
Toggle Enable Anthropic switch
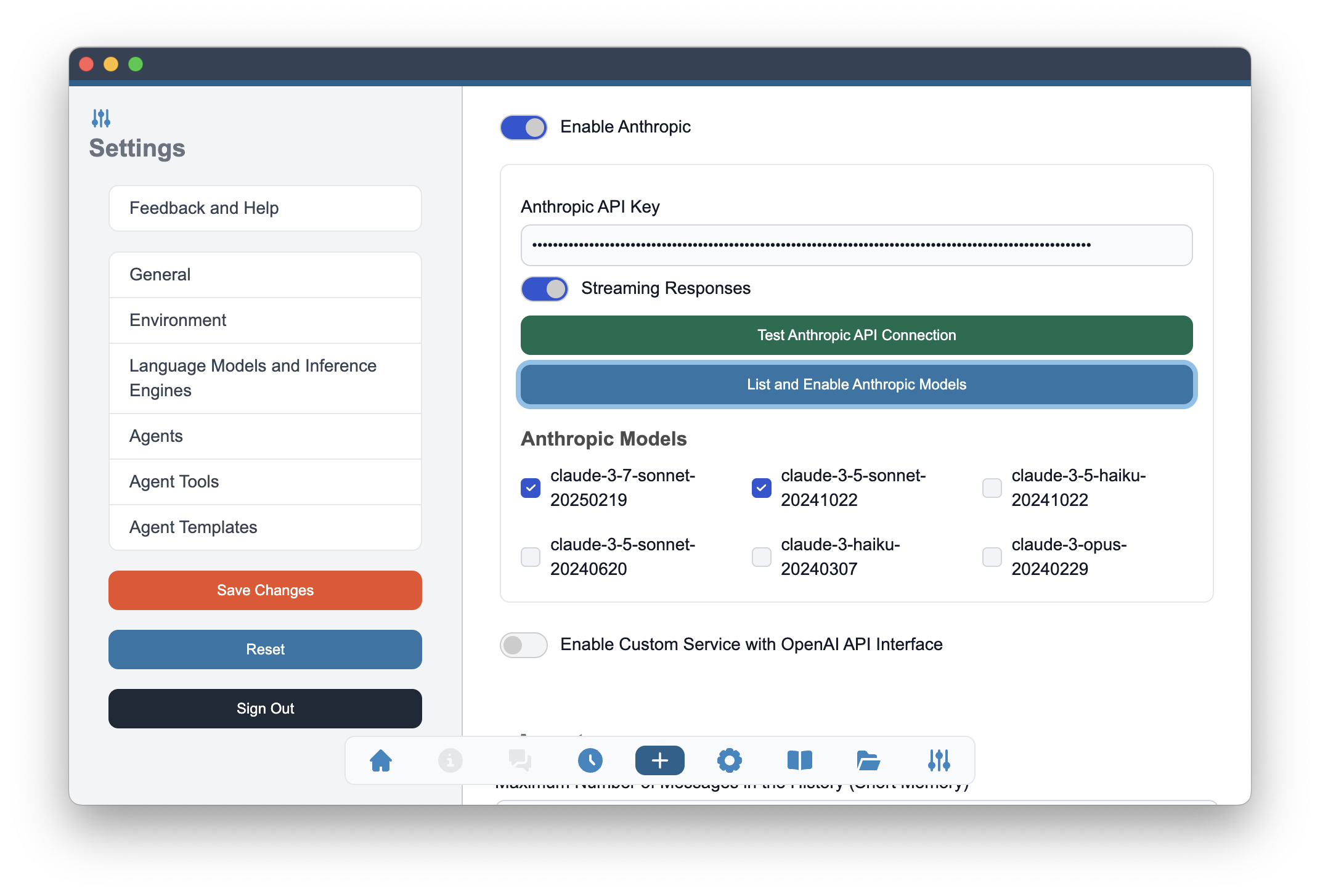[524, 128]
